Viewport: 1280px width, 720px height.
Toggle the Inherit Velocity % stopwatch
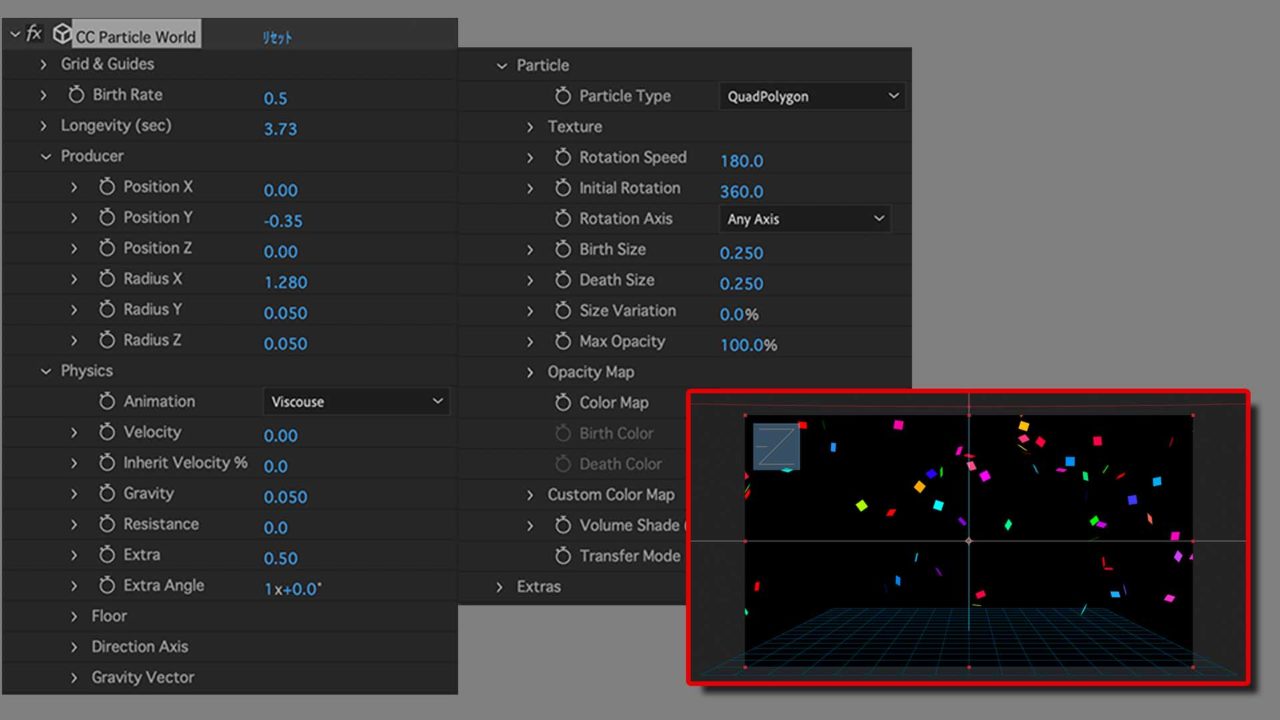107,463
